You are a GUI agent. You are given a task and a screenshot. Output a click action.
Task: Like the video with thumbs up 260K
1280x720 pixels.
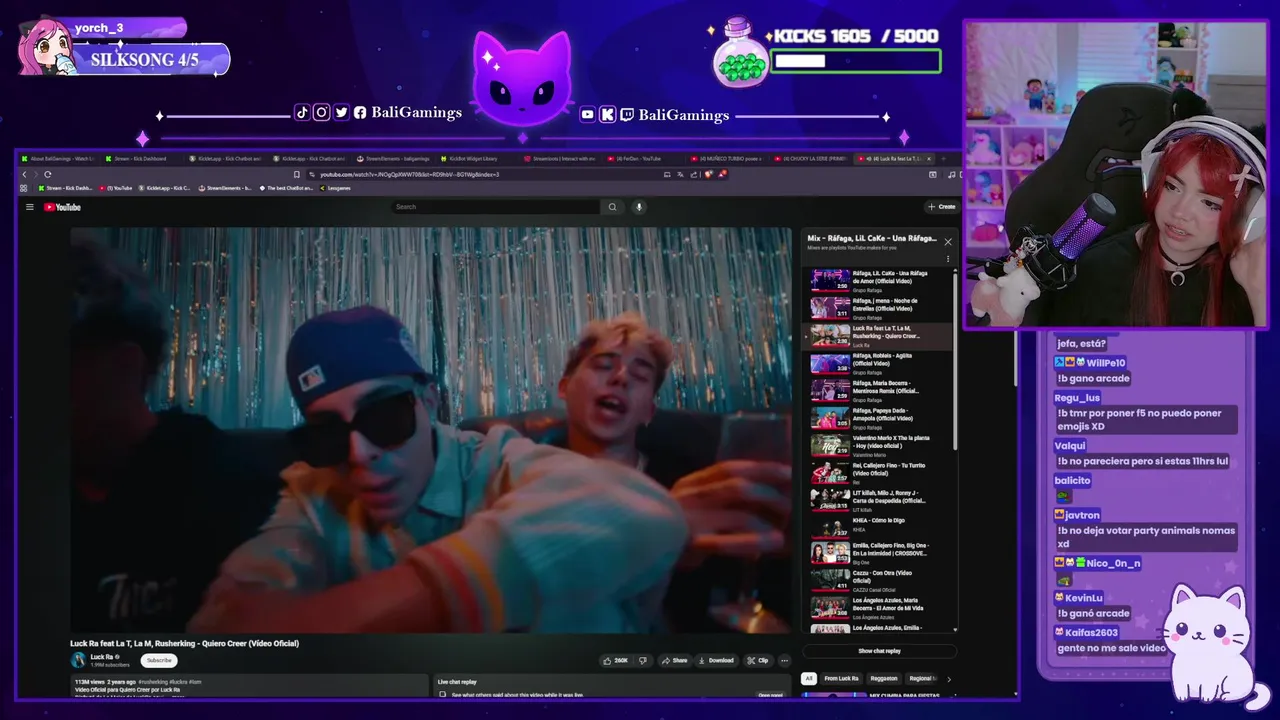[614, 660]
